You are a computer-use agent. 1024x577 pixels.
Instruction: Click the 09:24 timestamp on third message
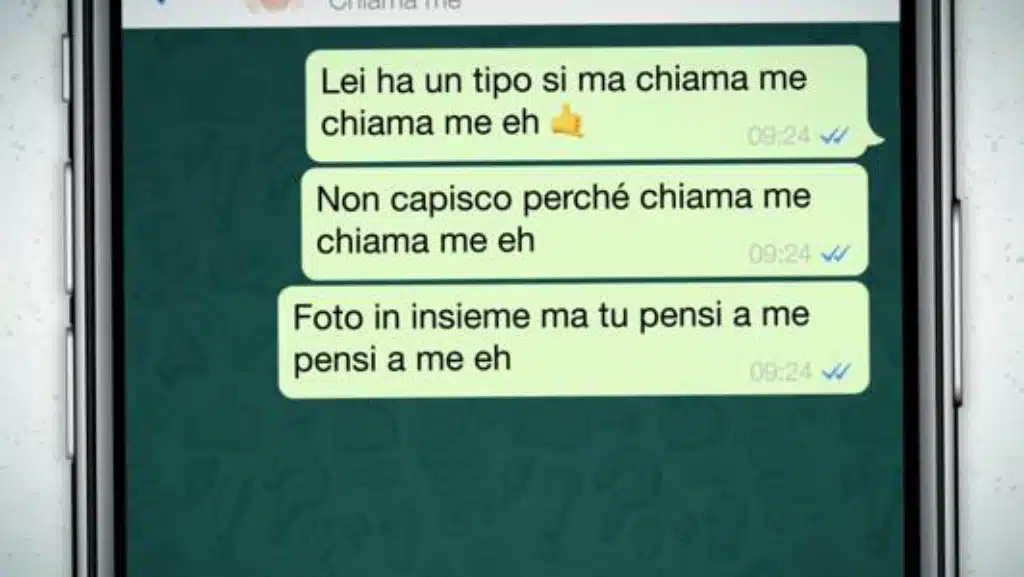click(x=781, y=371)
